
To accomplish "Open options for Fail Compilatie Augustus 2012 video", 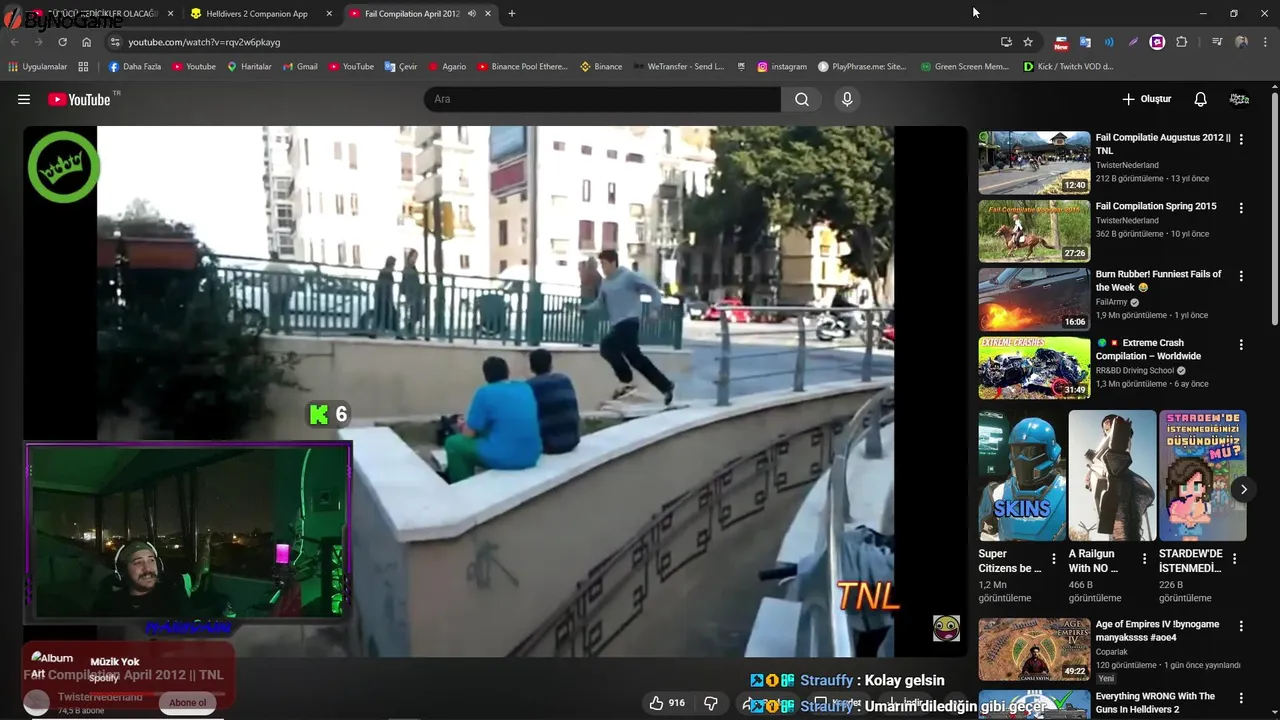I will pos(1241,139).
